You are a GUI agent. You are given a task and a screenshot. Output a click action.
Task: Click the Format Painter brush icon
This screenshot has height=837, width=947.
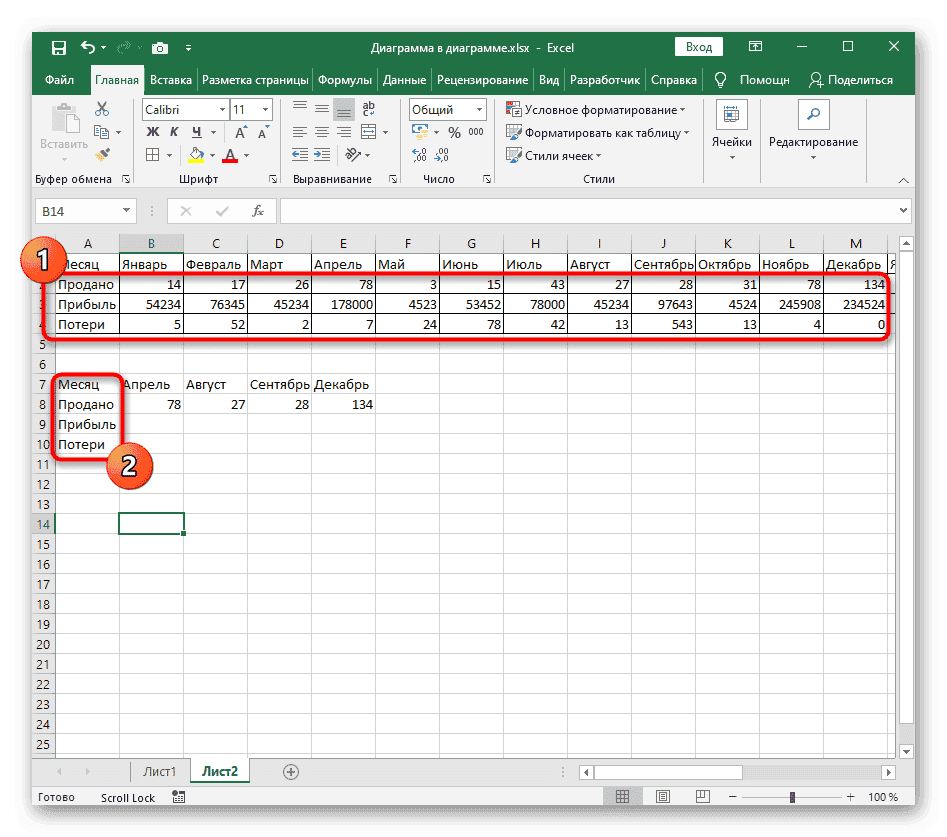coord(102,154)
